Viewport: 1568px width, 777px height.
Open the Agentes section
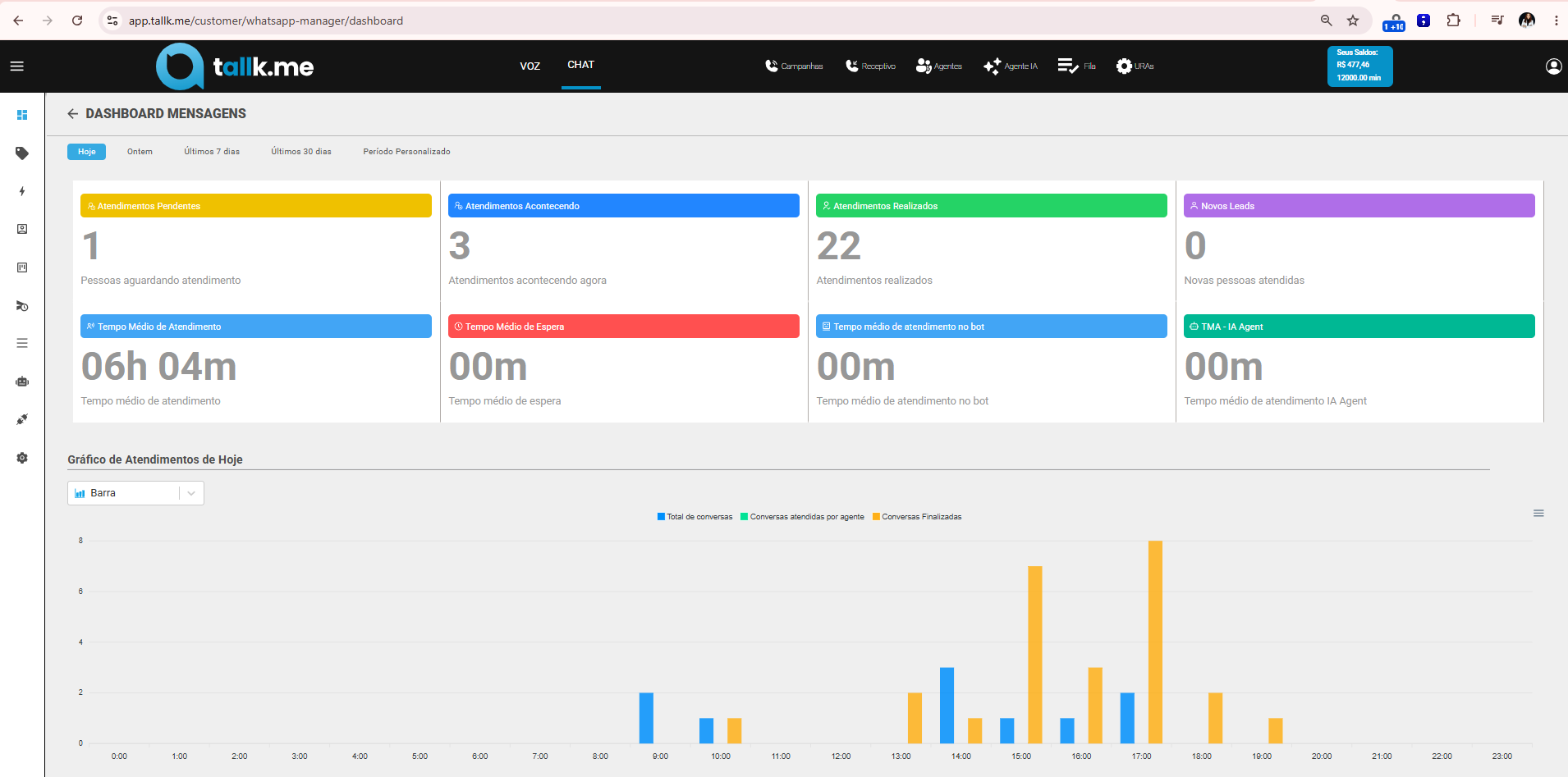(938, 66)
